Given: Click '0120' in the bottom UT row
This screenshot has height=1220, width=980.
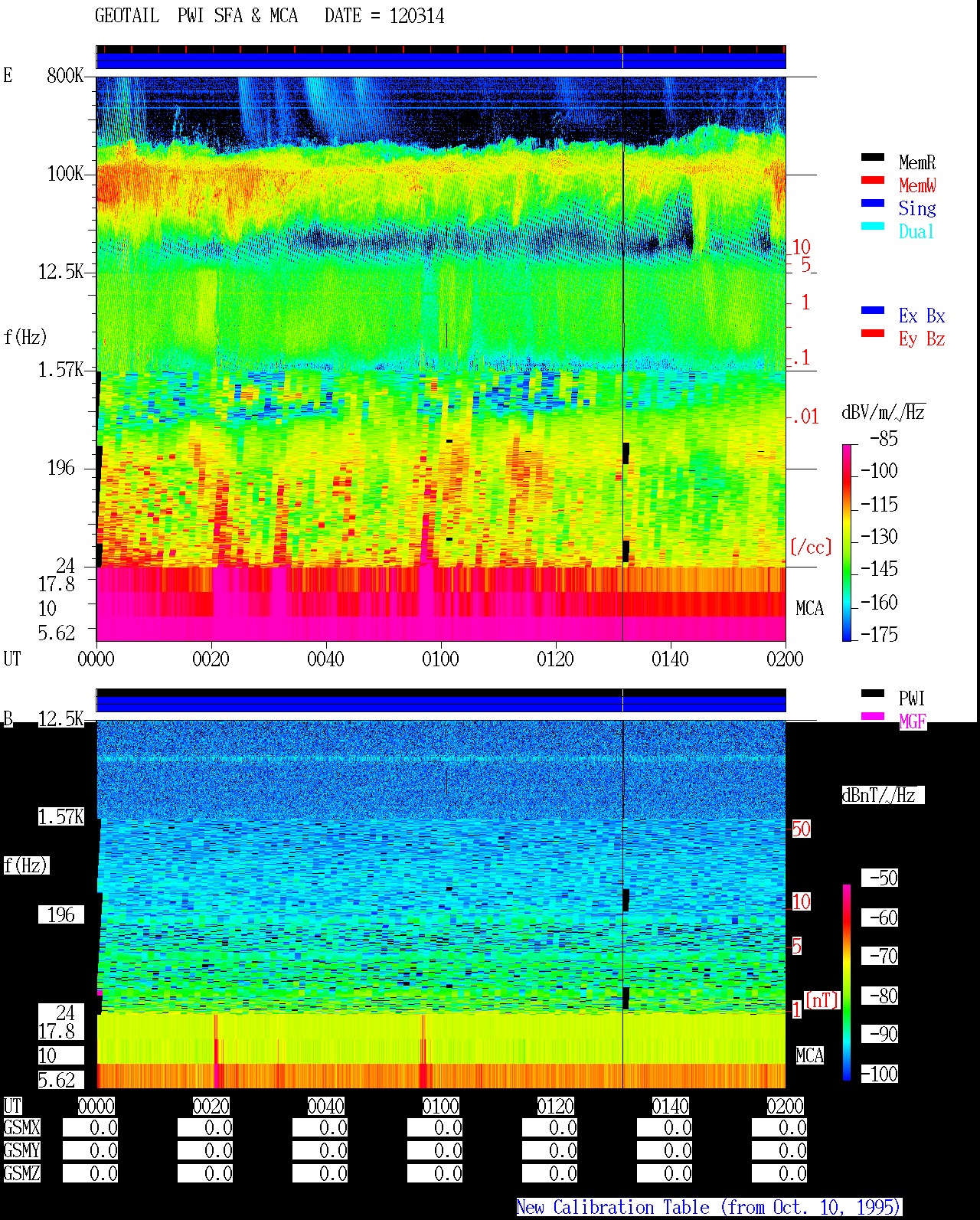Looking at the screenshot, I should coord(555,1106).
